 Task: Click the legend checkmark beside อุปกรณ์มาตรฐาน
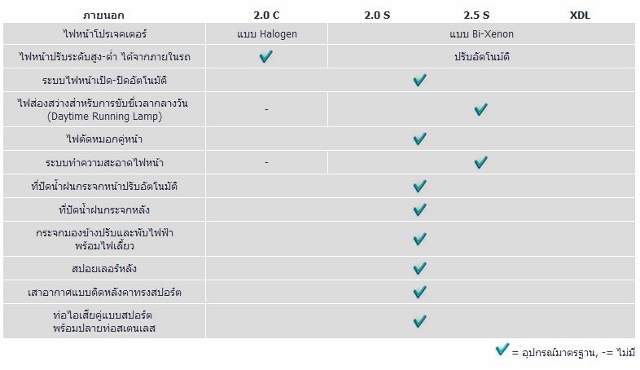click(x=502, y=350)
